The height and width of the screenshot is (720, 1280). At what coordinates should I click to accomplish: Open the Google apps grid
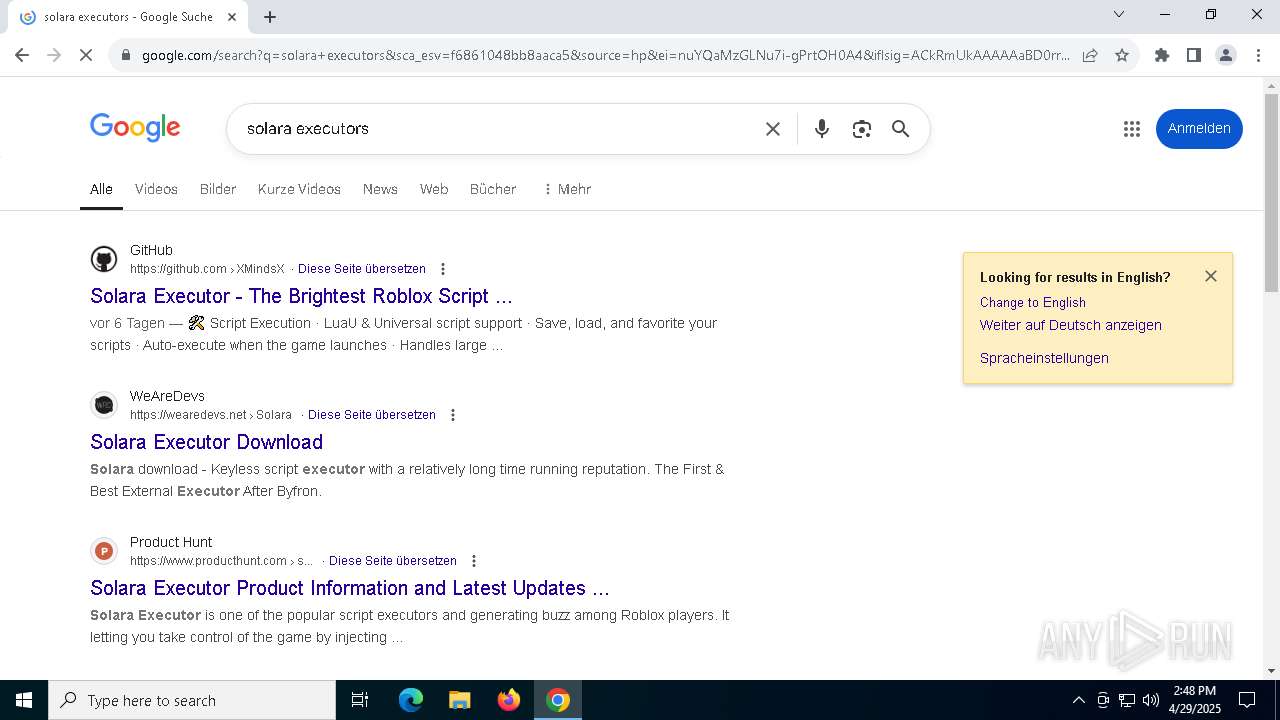point(1132,129)
